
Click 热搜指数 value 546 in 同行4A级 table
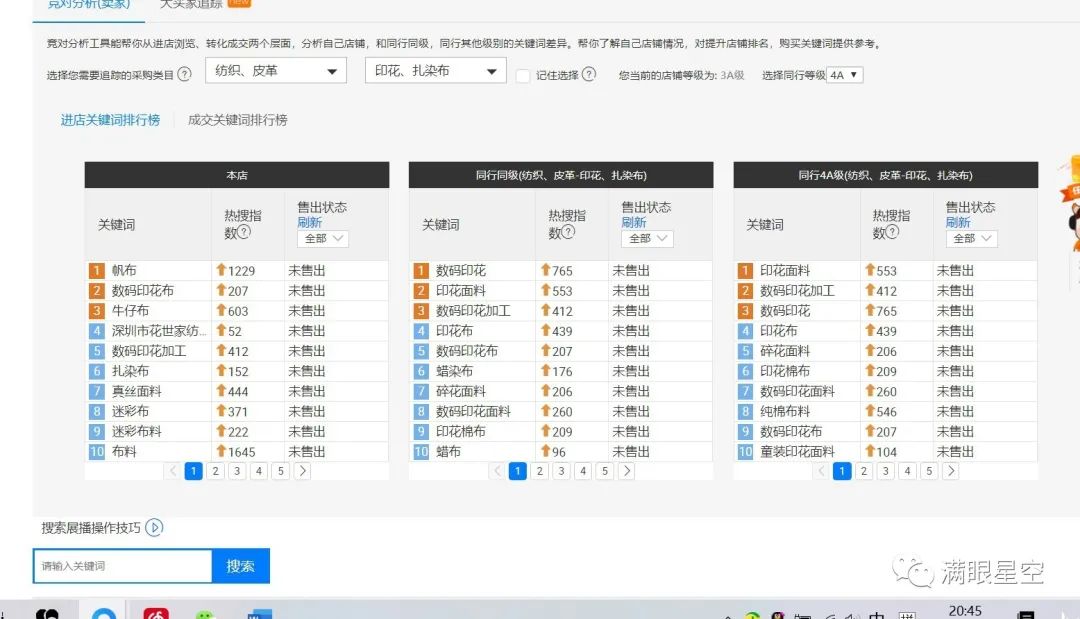tap(886, 412)
